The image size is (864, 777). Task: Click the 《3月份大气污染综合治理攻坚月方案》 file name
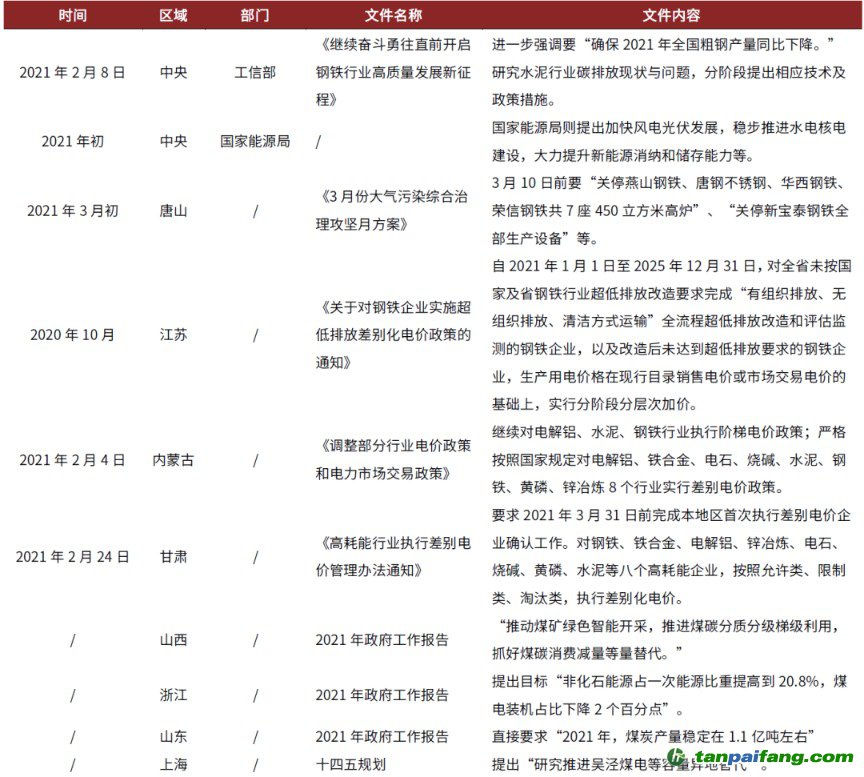coord(392,210)
